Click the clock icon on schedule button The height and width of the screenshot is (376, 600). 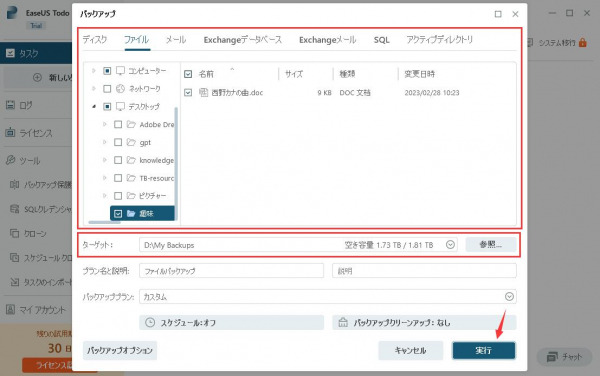pos(150,322)
